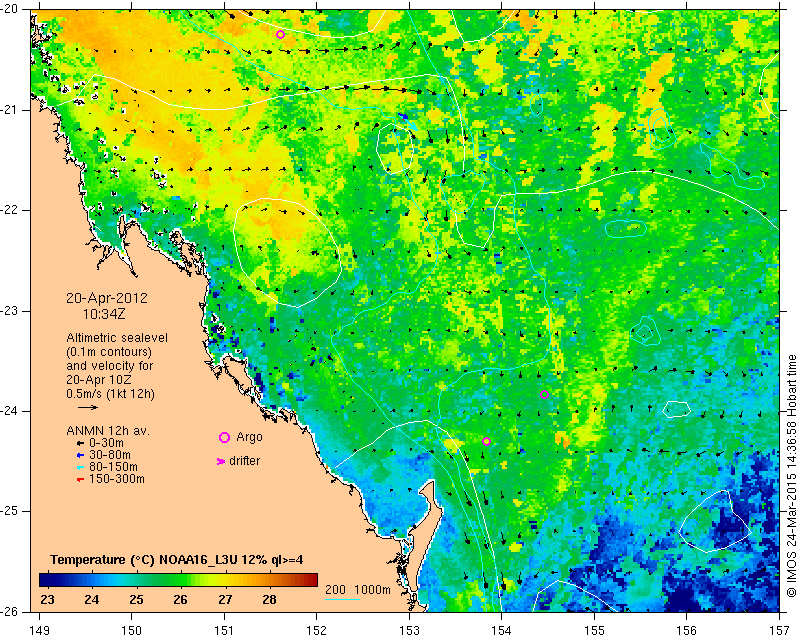The height and width of the screenshot is (640, 800).
Task: Click the '20-Apr-2012' date label
Action: click(x=107, y=298)
